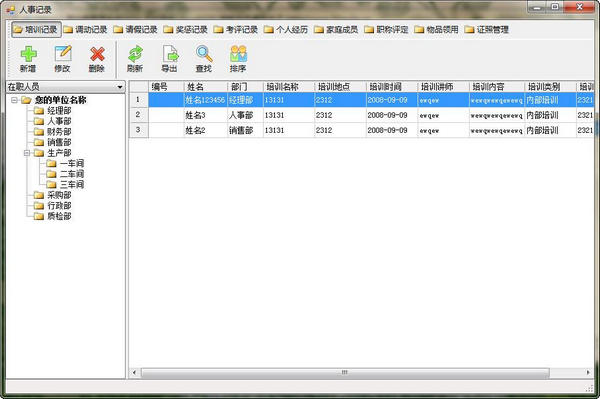
Task: Click the 培训时间 column header
Action: coord(392,87)
